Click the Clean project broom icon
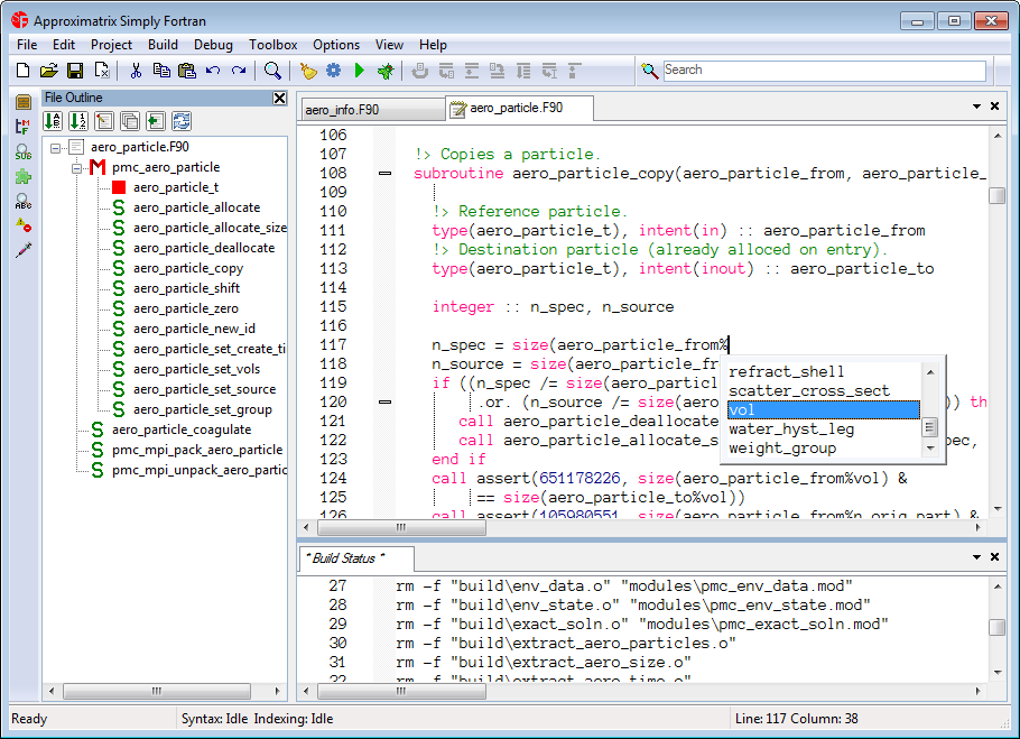1020x739 pixels. tap(309, 70)
